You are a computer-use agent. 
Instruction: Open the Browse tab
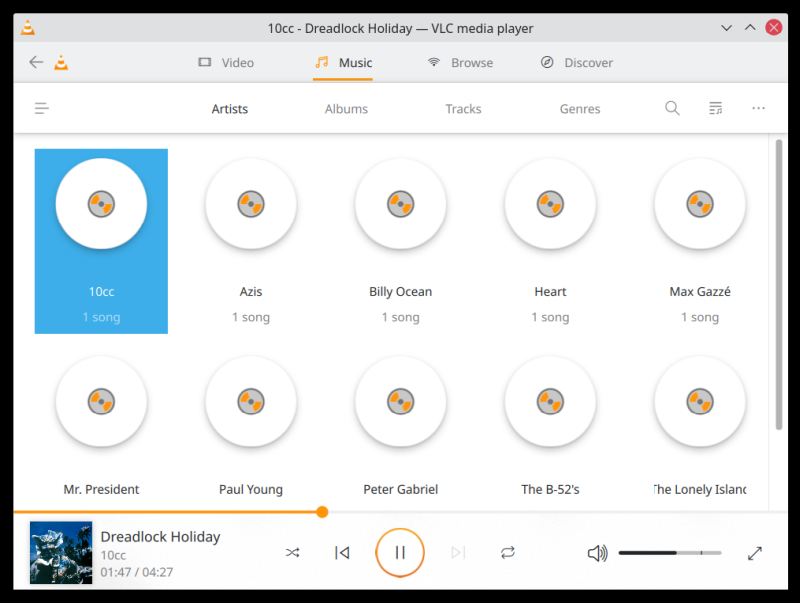(x=460, y=62)
